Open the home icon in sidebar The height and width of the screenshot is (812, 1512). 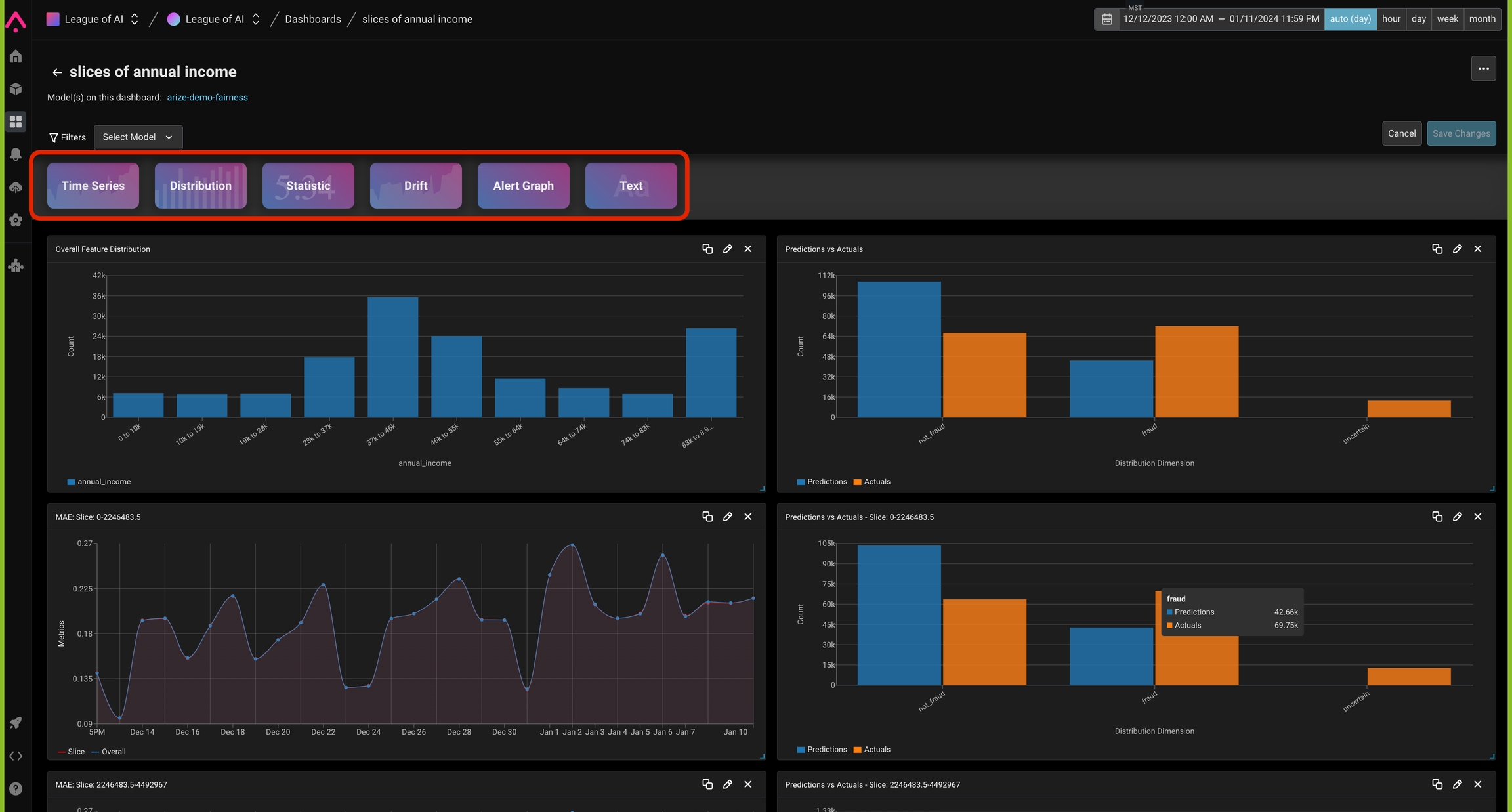tap(16, 56)
